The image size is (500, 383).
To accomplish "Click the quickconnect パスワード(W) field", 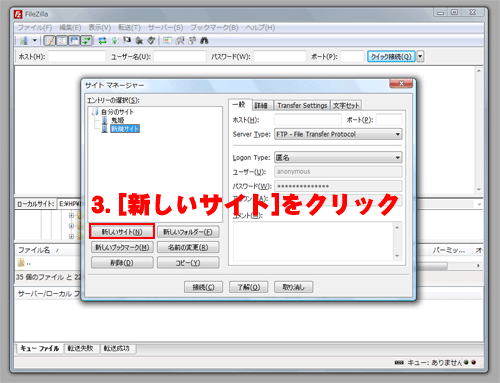I will tap(279, 56).
